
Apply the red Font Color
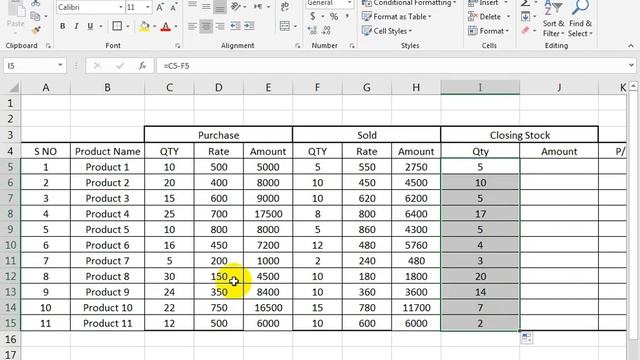pos(166,27)
